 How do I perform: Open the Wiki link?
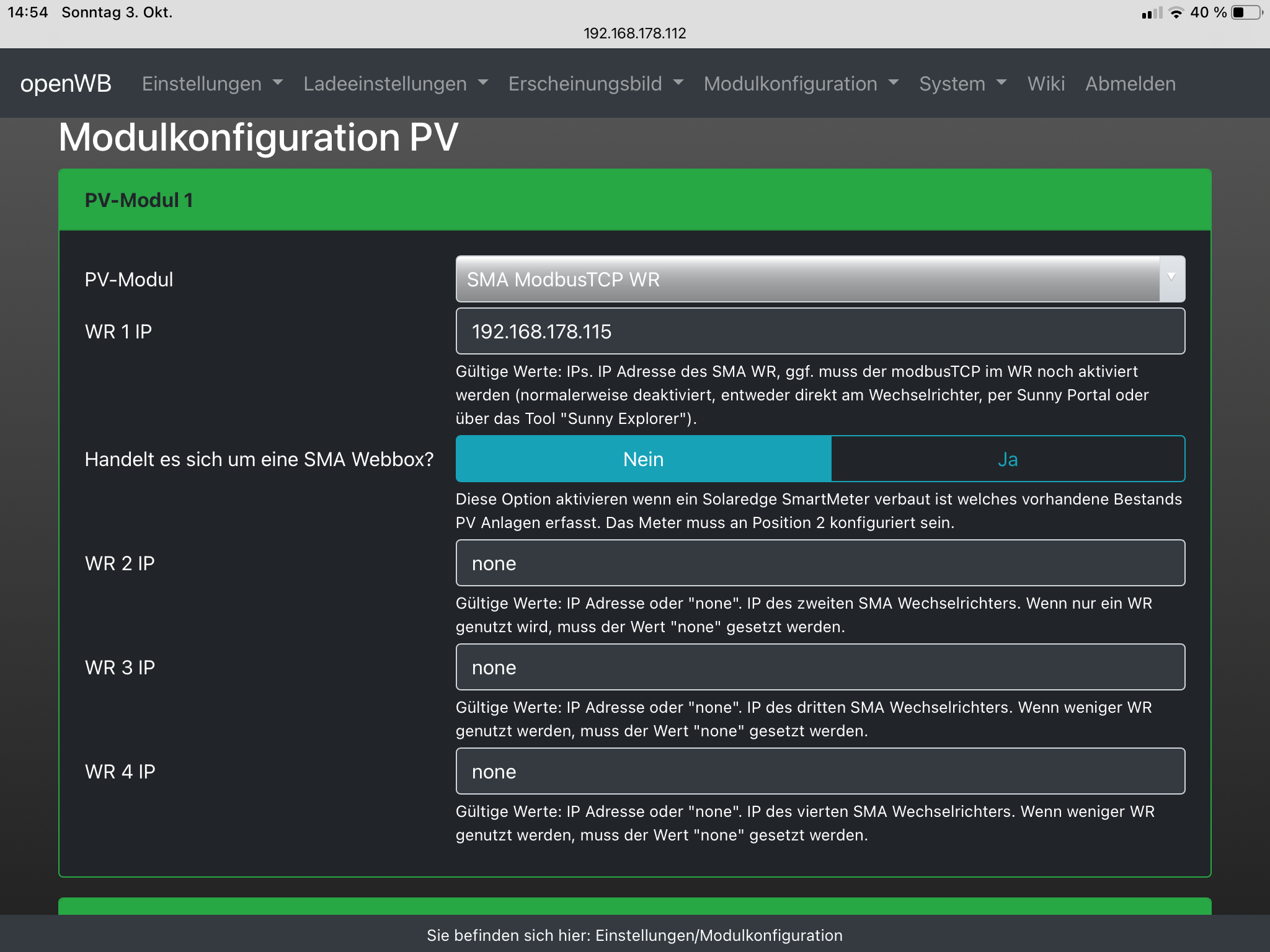(x=1046, y=84)
